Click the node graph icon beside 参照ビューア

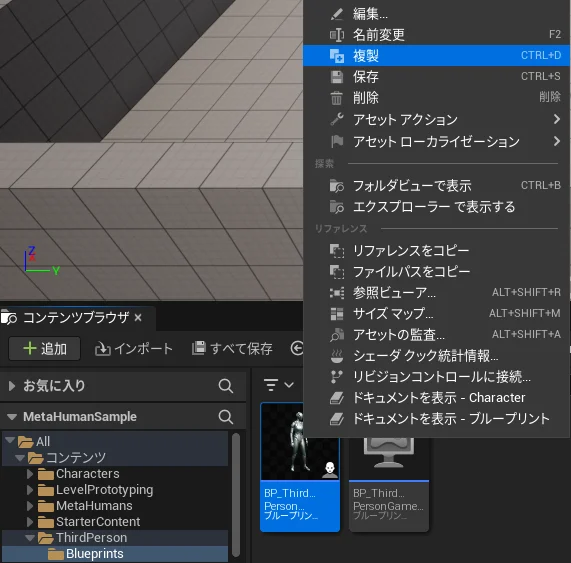(336, 293)
